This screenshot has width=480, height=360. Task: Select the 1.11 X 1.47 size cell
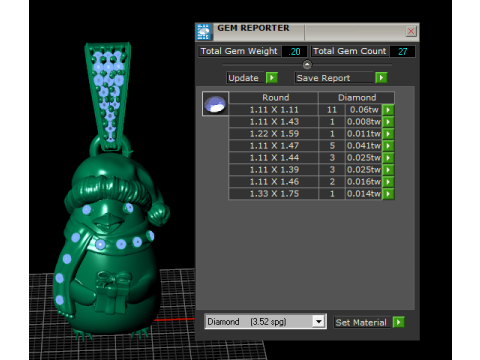[273, 146]
